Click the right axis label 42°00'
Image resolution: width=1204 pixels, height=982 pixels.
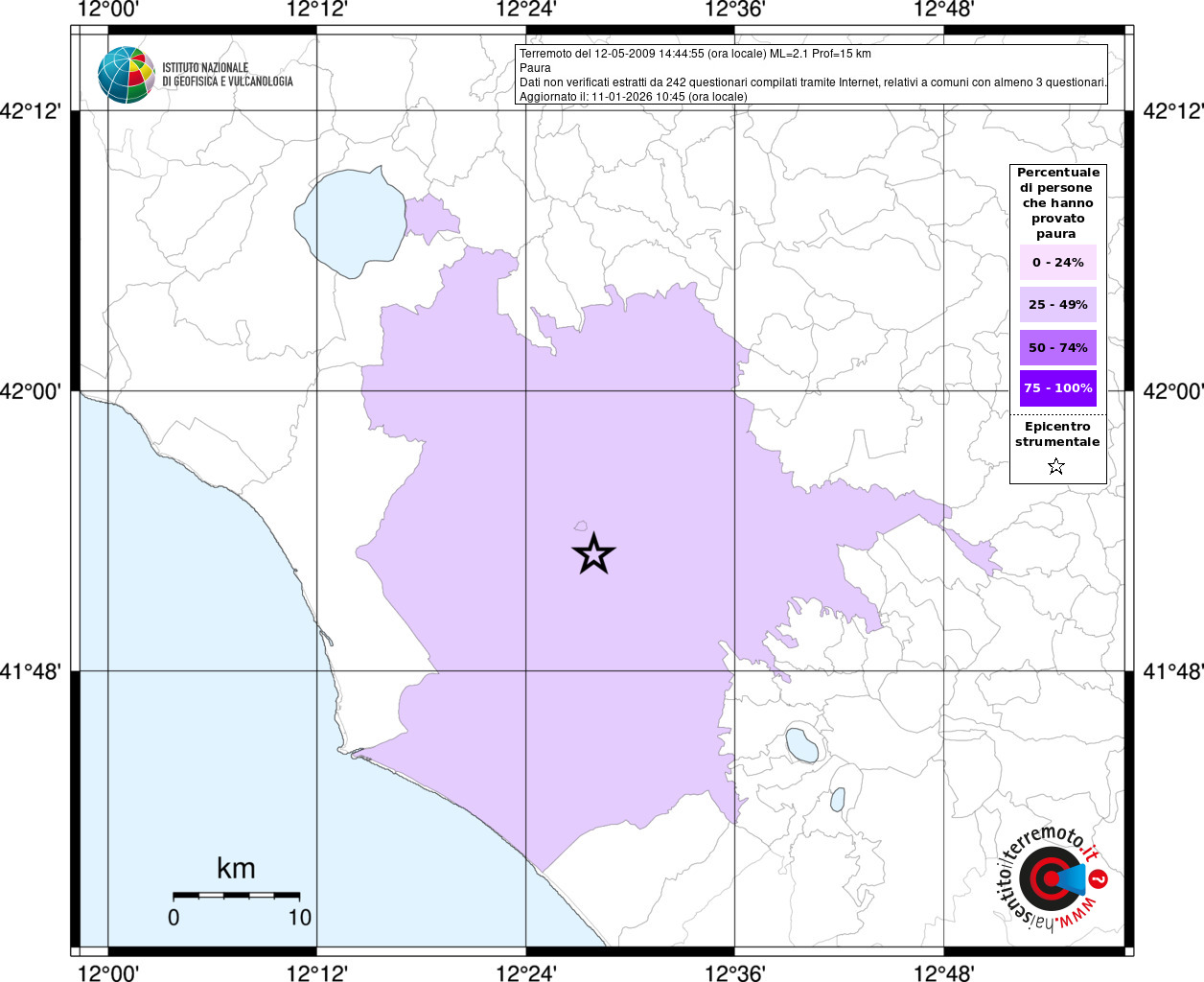(1173, 391)
